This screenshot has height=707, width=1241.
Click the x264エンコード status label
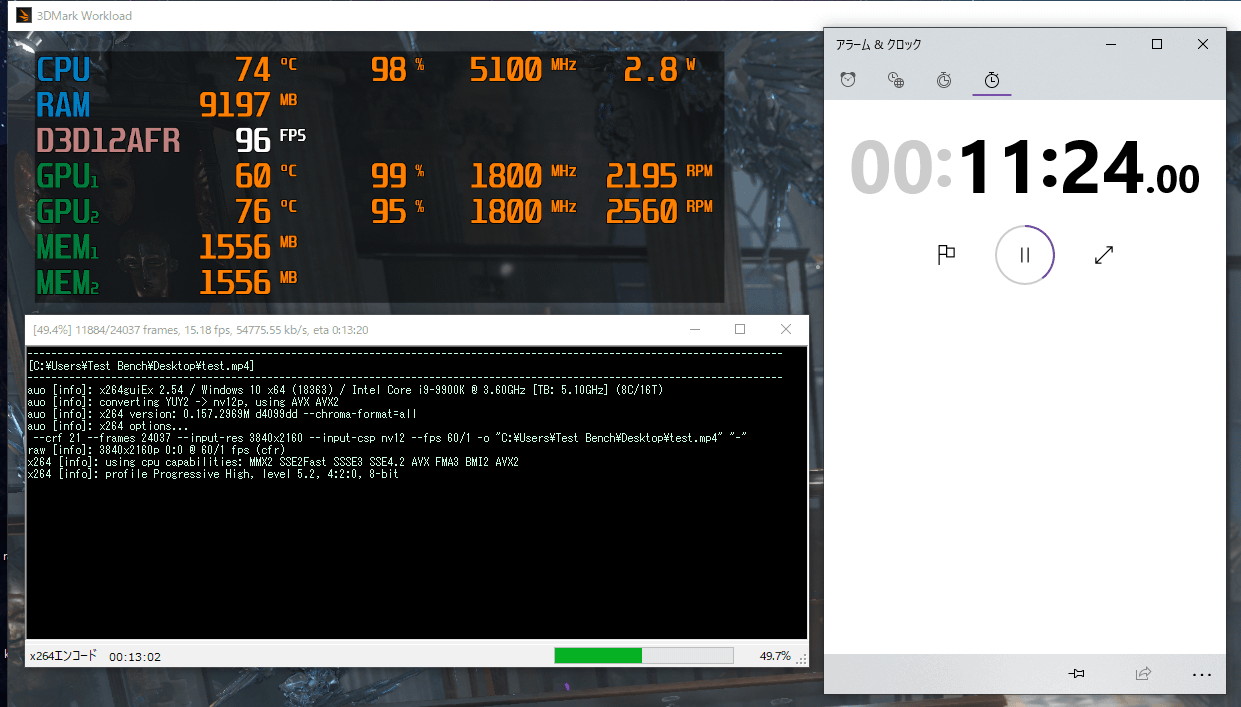64,657
